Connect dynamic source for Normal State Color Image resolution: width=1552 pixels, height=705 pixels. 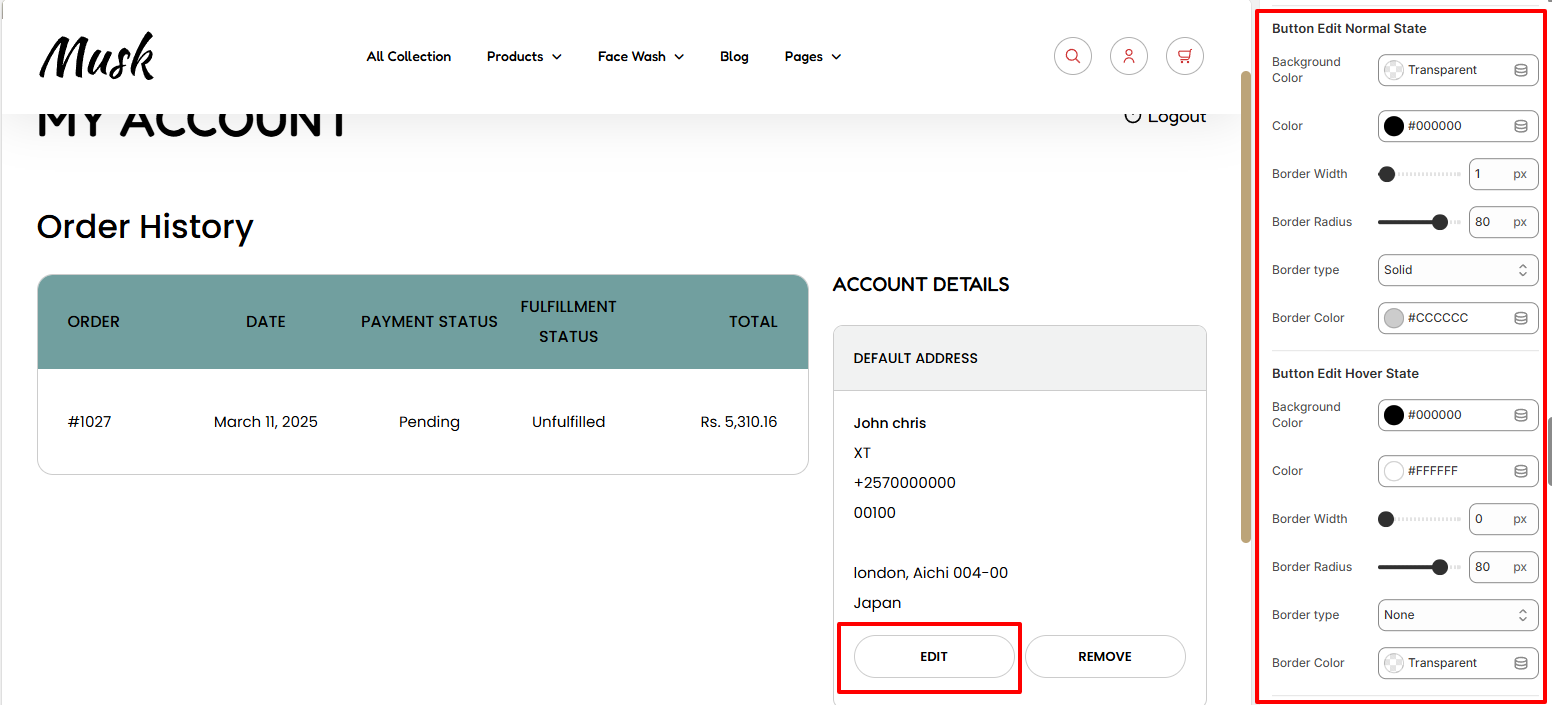click(x=1521, y=126)
